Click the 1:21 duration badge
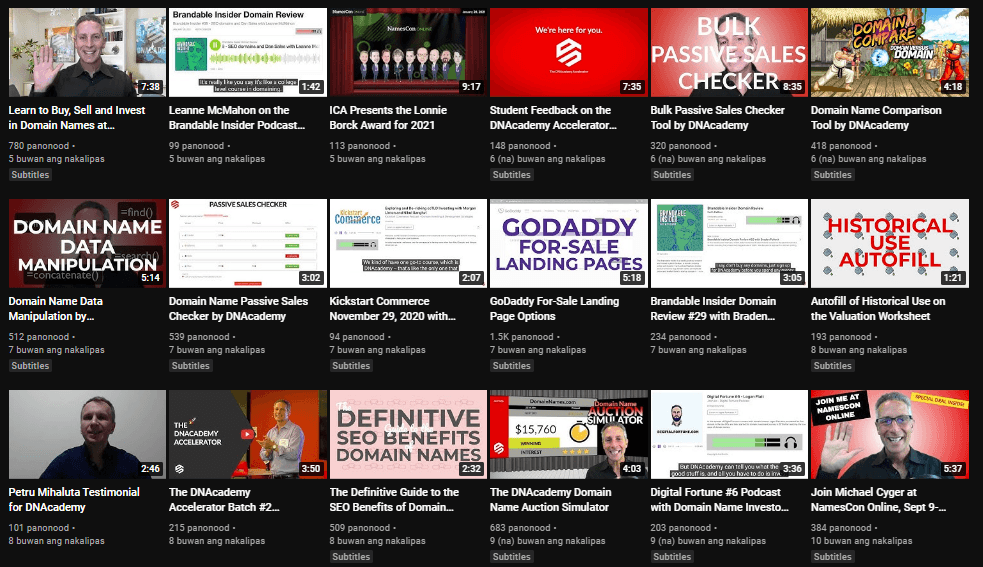The width and height of the screenshot is (983, 567). (952, 278)
